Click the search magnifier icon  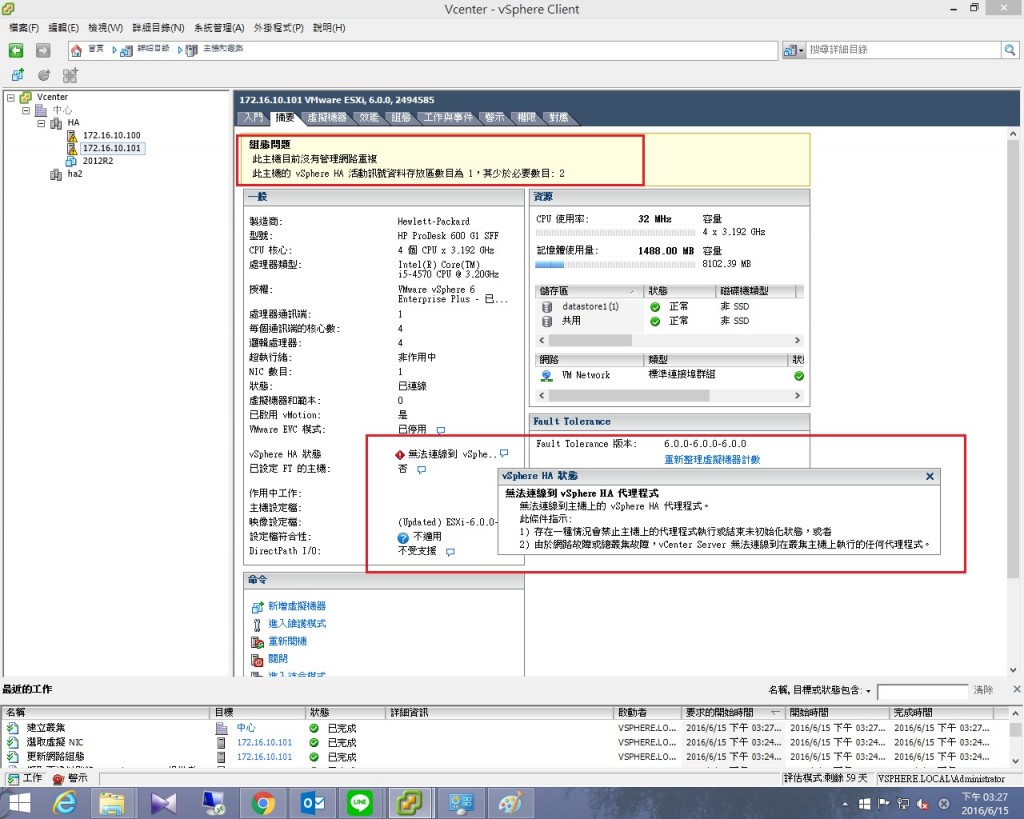(x=1010, y=50)
